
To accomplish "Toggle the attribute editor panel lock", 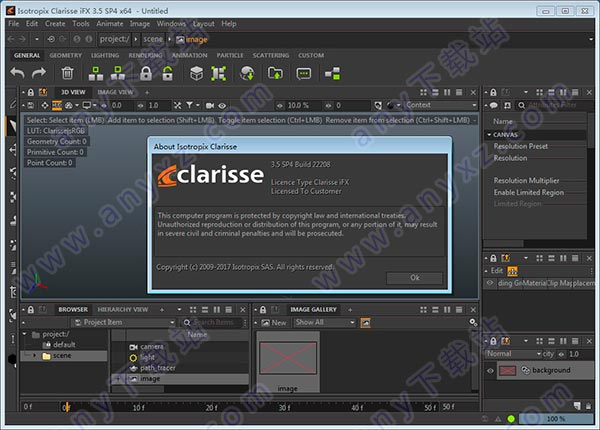I will coord(494,93).
